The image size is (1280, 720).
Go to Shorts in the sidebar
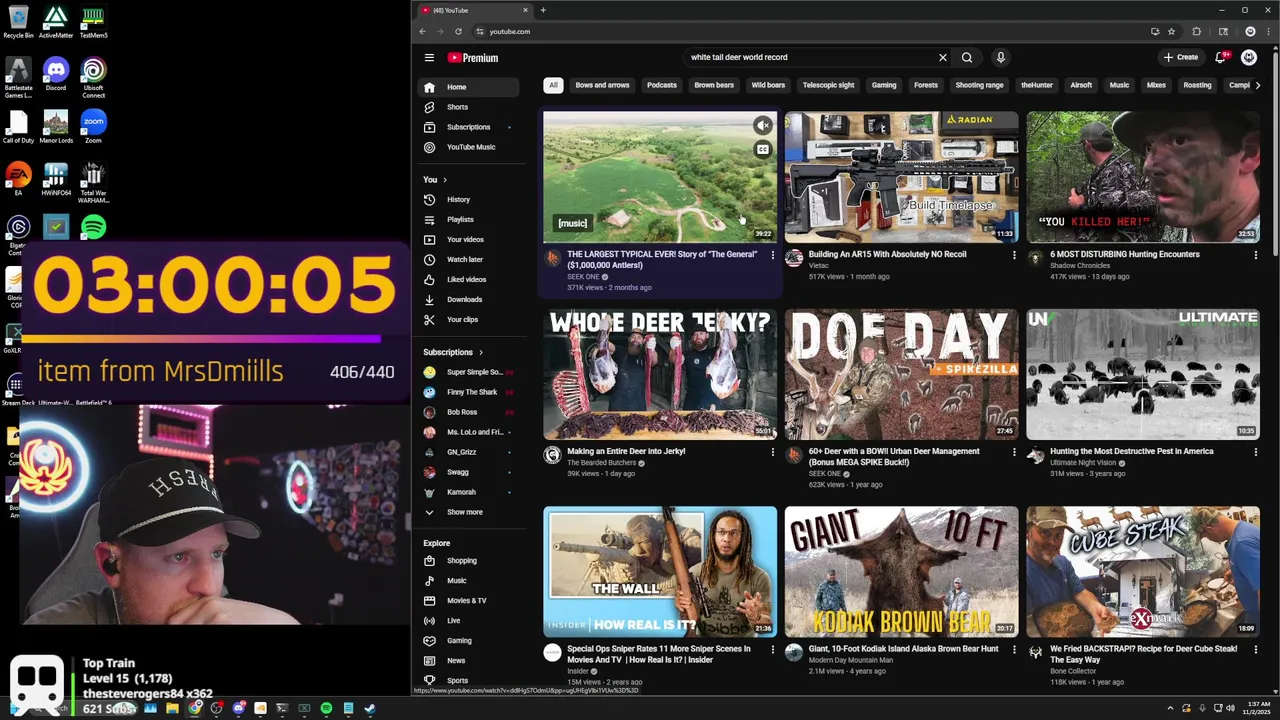coord(470,107)
